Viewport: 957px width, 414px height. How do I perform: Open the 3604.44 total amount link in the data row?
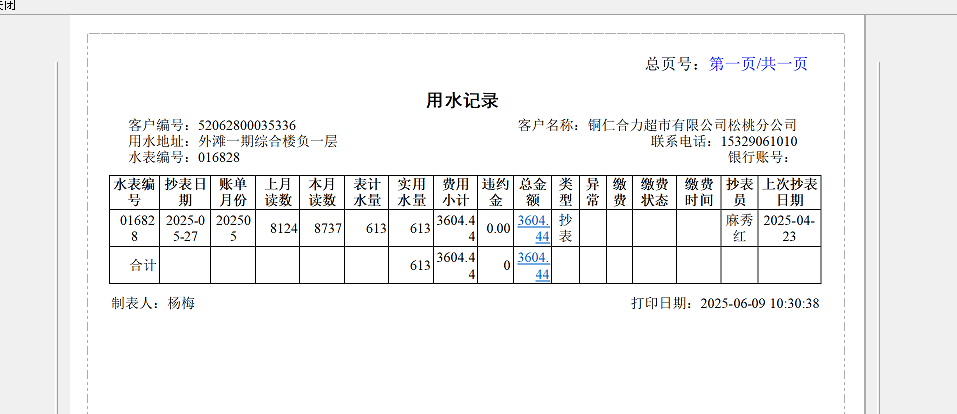[533, 227]
